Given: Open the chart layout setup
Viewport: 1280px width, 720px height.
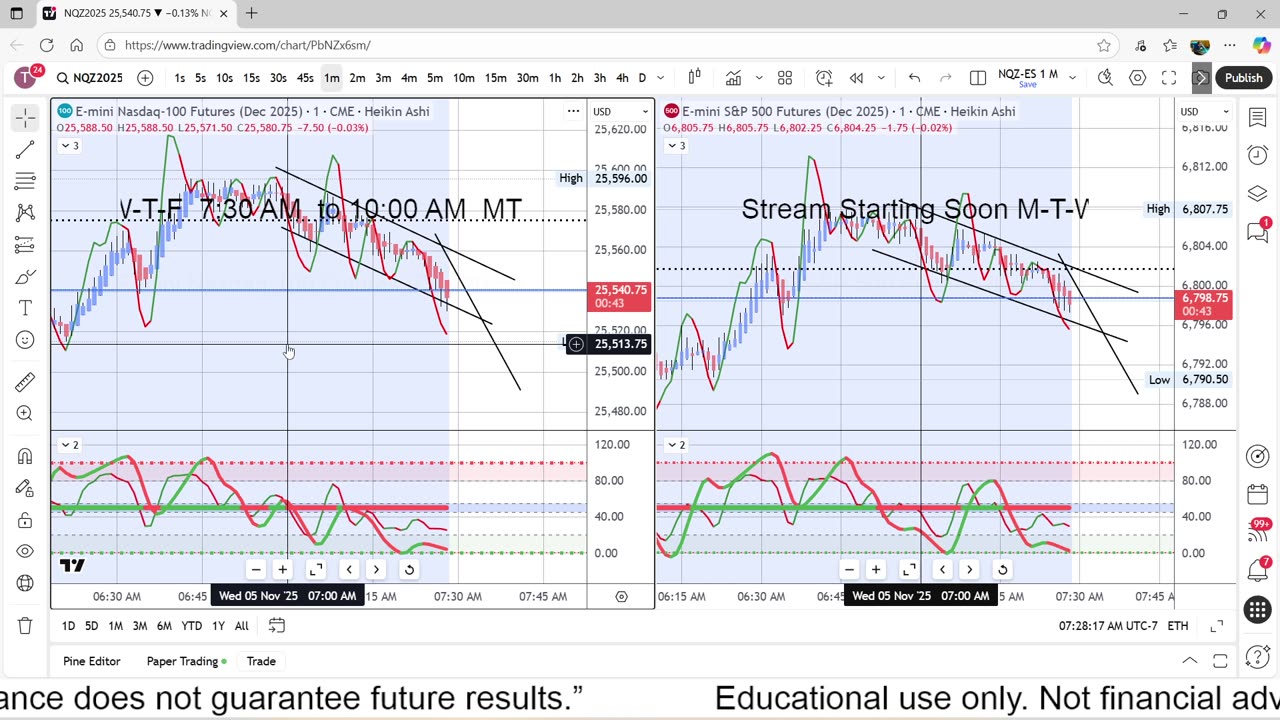Looking at the screenshot, I should pos(978,78).
